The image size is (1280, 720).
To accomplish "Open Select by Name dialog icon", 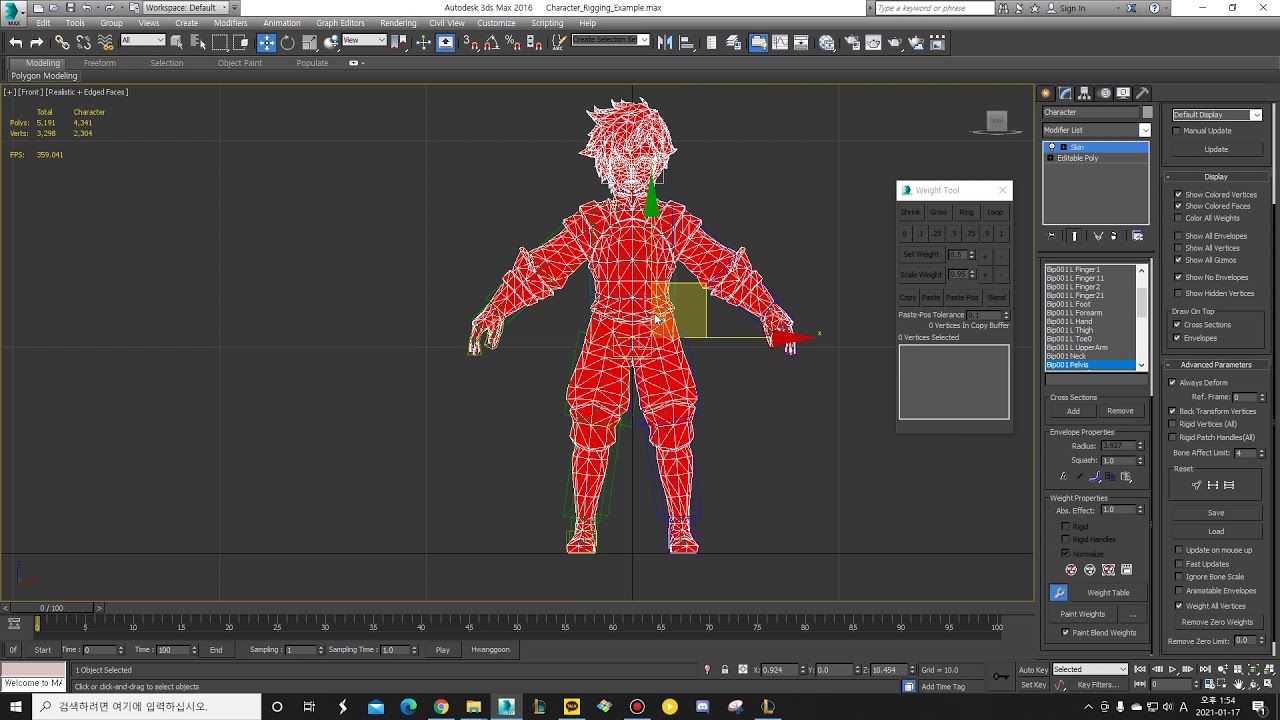I will pos(198,42).
